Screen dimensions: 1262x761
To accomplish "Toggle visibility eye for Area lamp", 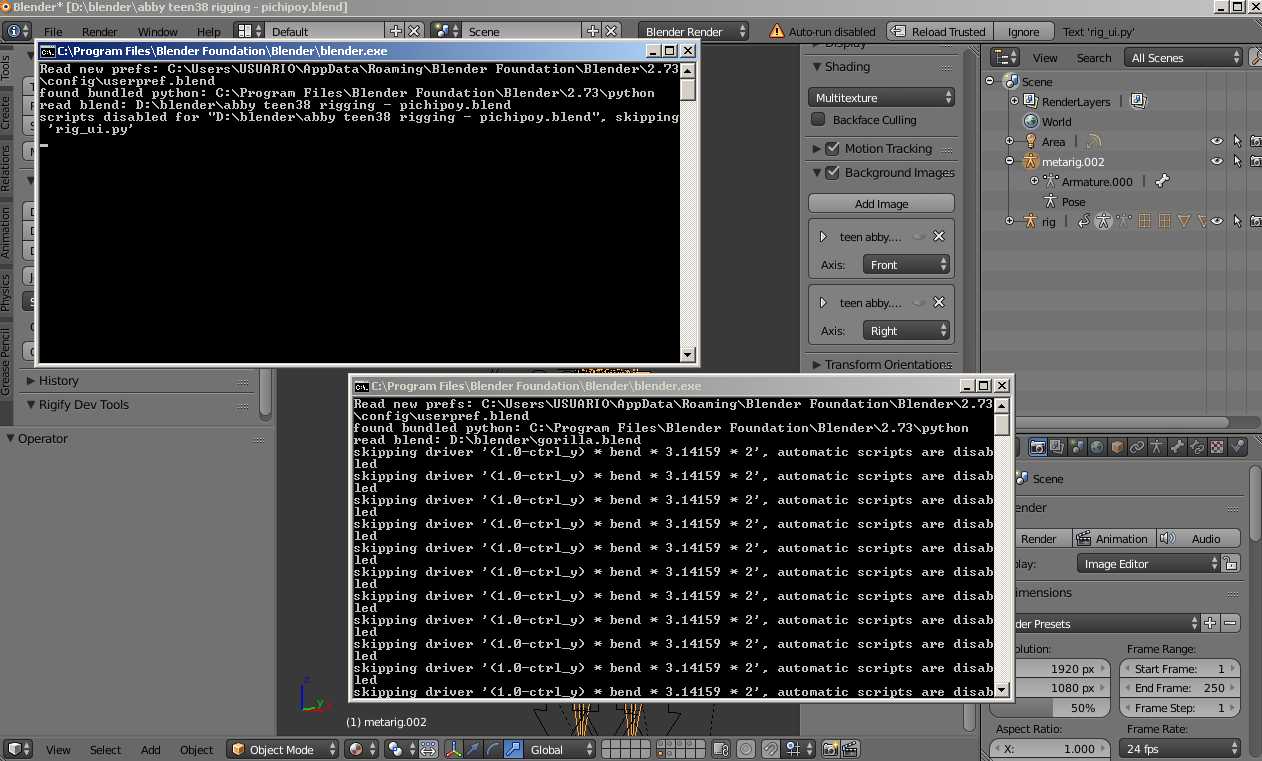I will (1217, 142).
